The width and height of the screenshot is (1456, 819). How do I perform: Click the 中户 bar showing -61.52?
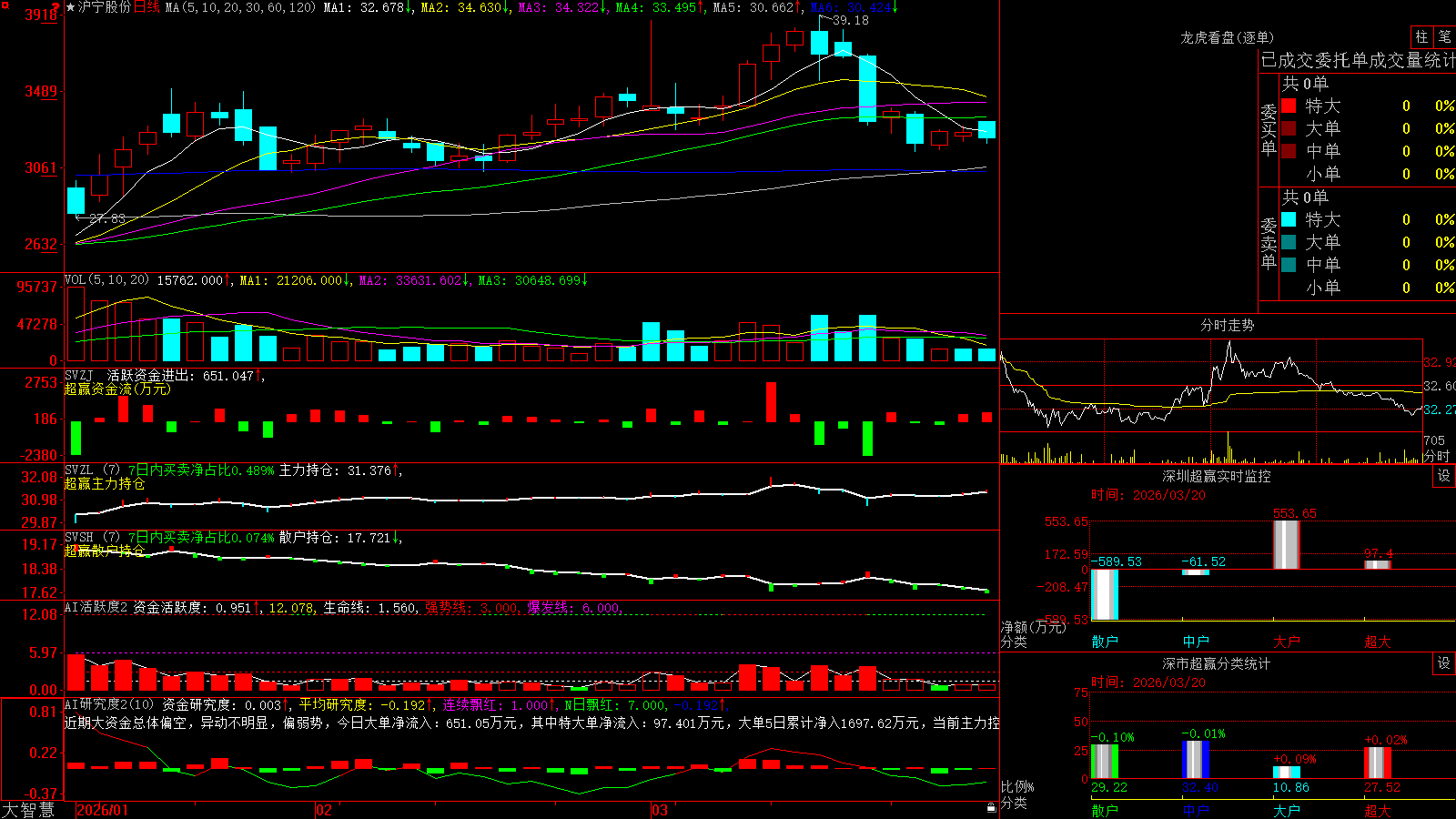(1196, 572)
